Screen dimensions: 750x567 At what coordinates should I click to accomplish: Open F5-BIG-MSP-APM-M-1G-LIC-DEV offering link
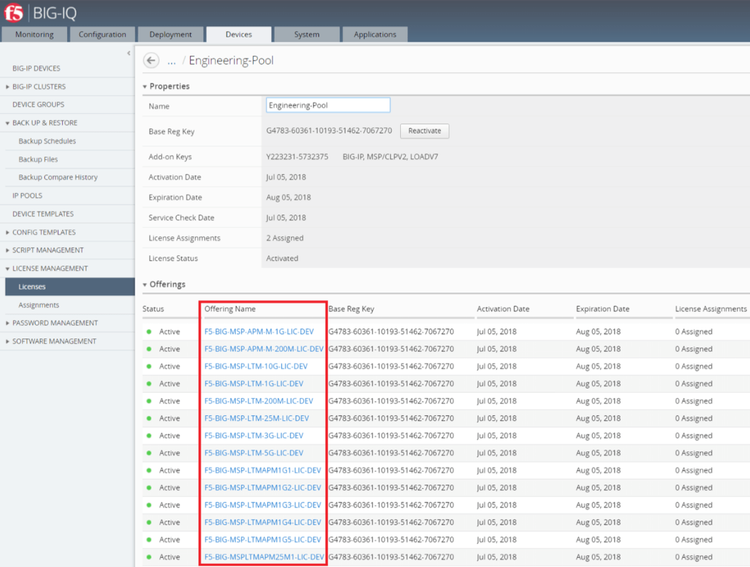coord(259,331)
